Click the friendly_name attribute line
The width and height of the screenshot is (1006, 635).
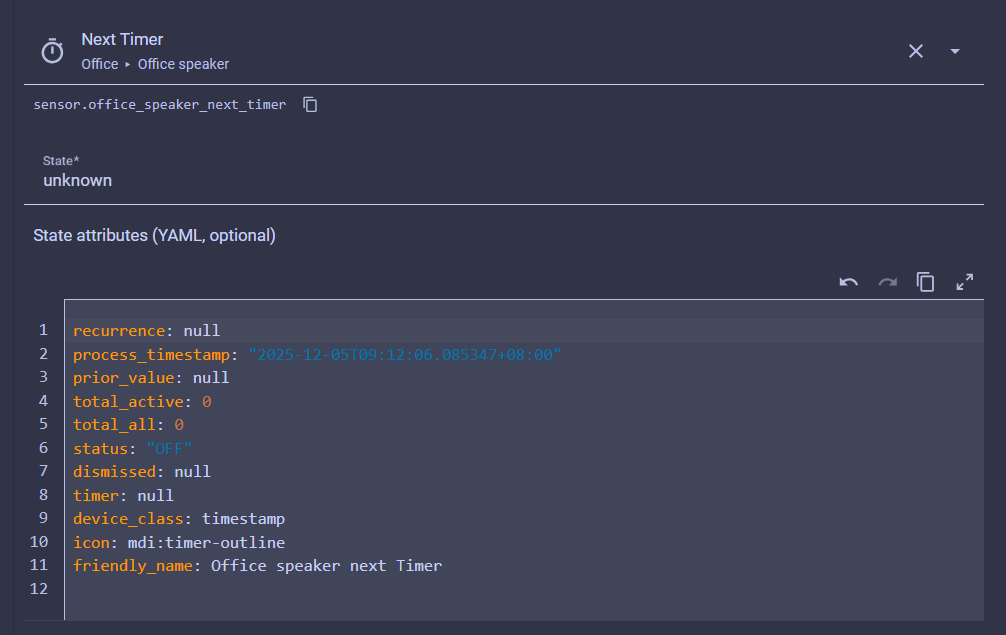257,566
